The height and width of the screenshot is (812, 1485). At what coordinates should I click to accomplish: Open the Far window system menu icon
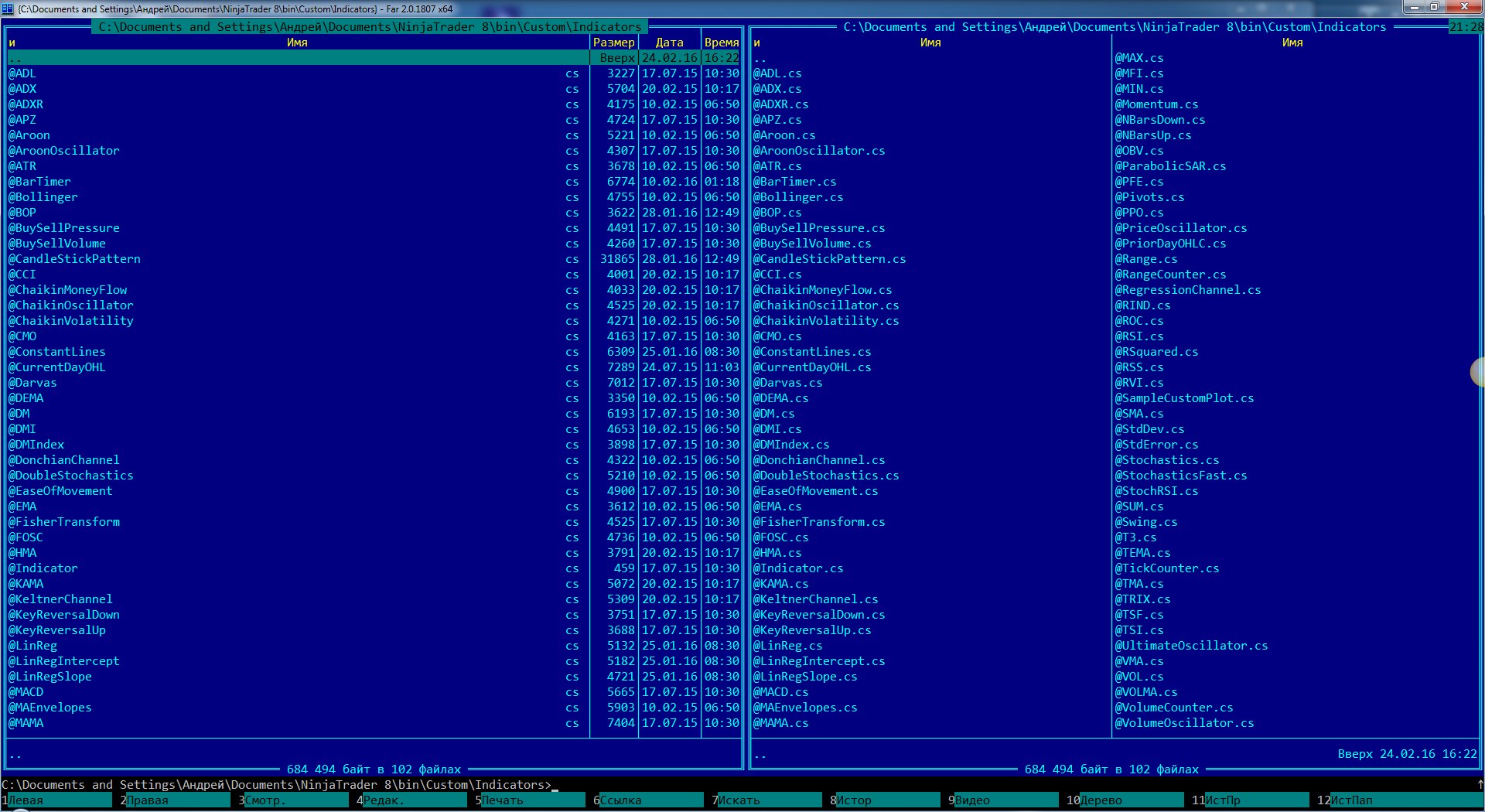[x=8, y=9]
